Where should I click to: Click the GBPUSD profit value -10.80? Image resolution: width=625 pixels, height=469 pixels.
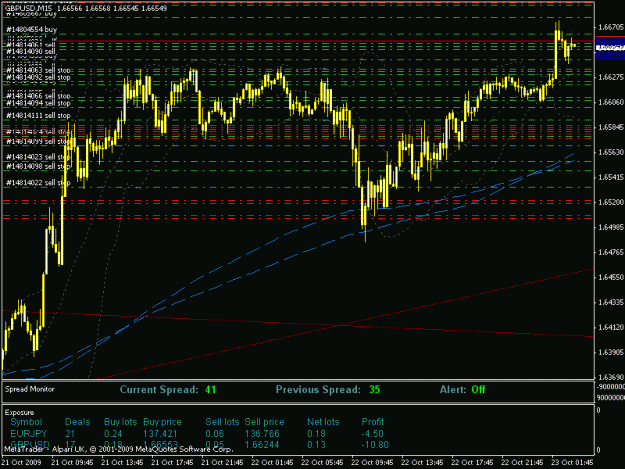point(375,445)
